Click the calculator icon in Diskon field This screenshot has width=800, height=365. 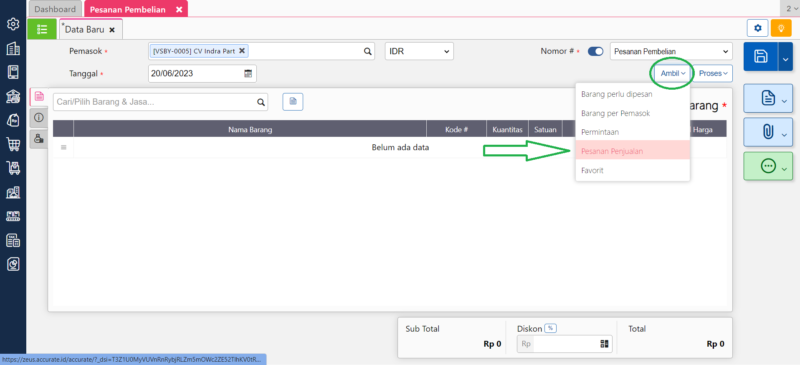tap(604, 344)
